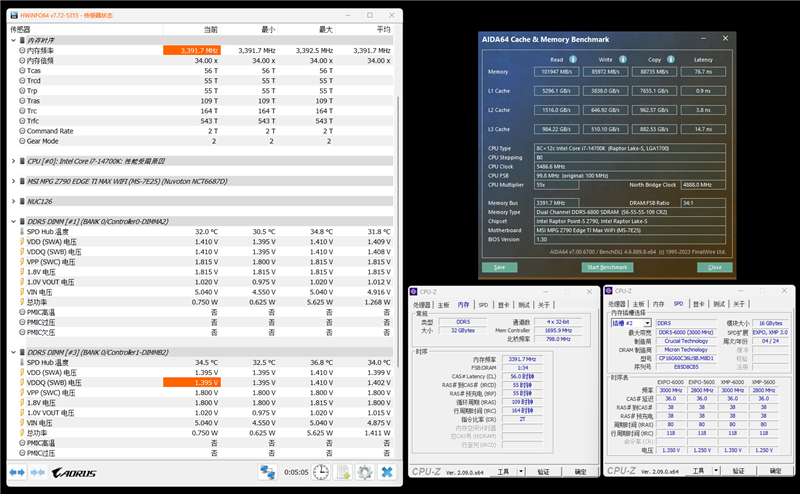Image resolution: width=800 pixels, height=494 pixels.
Task: Click the clock reset icon beside 0:05:05
Action: [321, 472]
